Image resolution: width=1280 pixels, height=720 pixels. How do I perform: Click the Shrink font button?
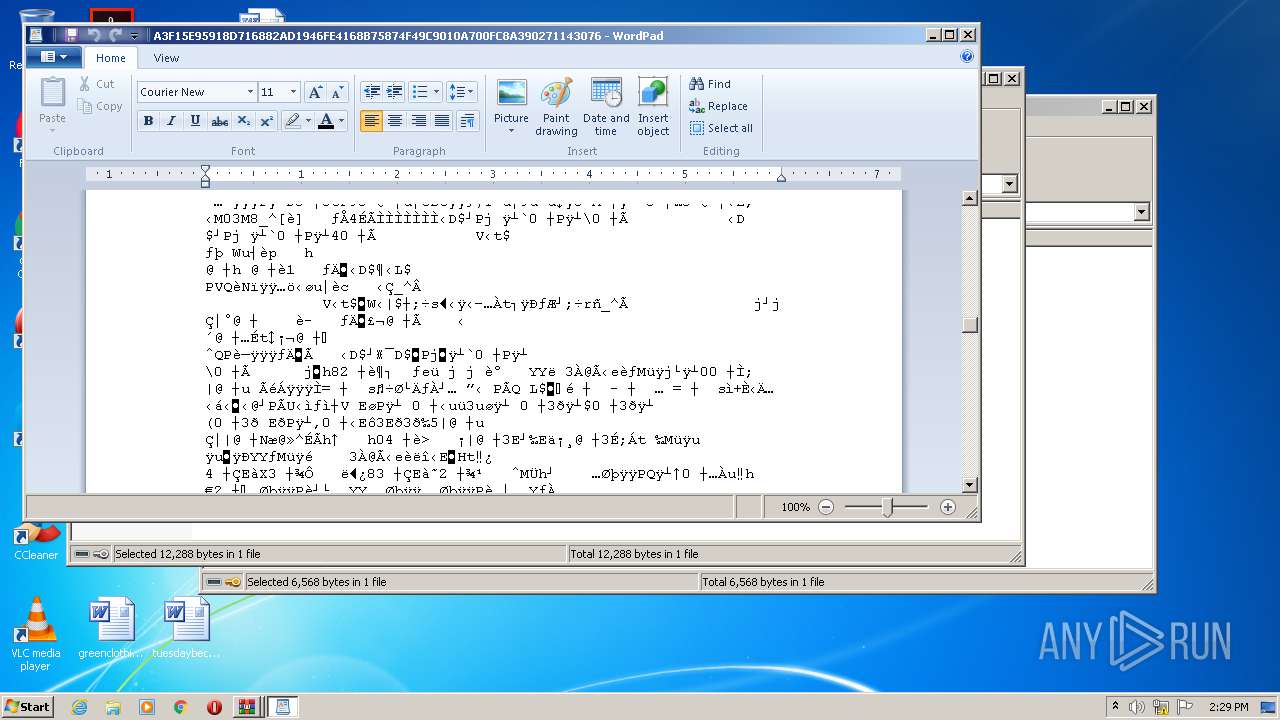(338, 92)
